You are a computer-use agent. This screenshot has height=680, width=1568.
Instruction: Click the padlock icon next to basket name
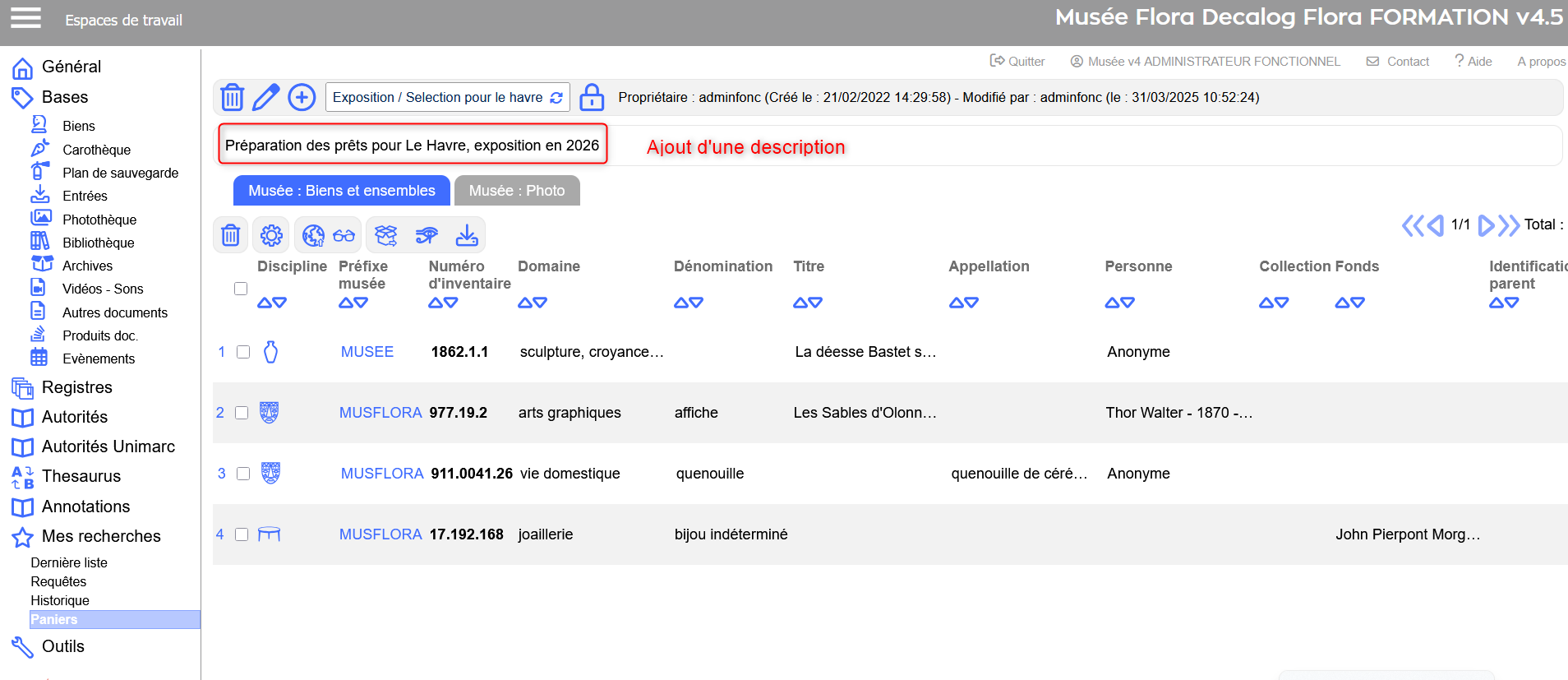(x=592, y=97)
